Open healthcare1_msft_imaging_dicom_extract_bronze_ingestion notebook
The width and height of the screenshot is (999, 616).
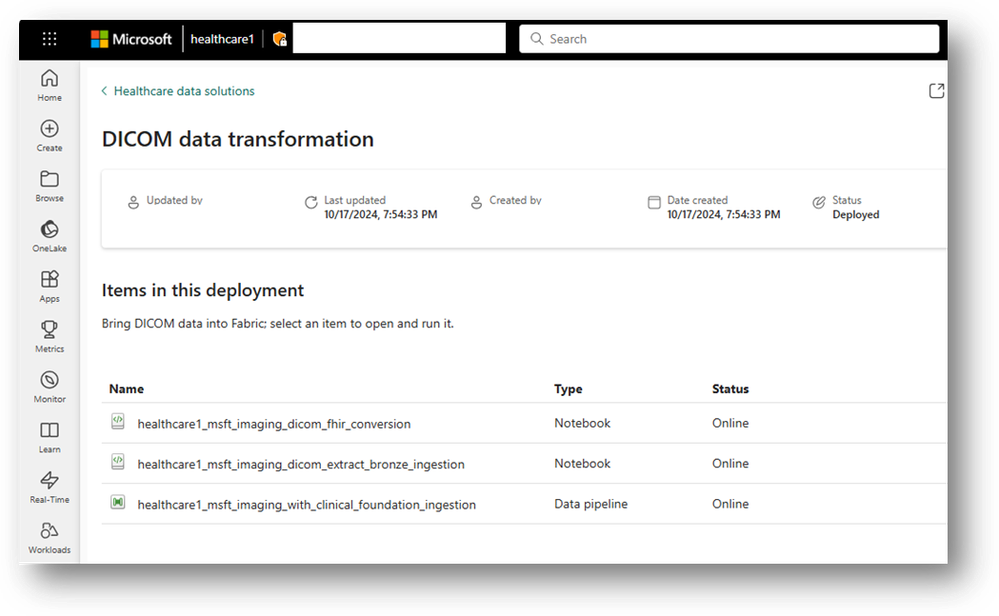pyautogui.click(x=301, y=464)
